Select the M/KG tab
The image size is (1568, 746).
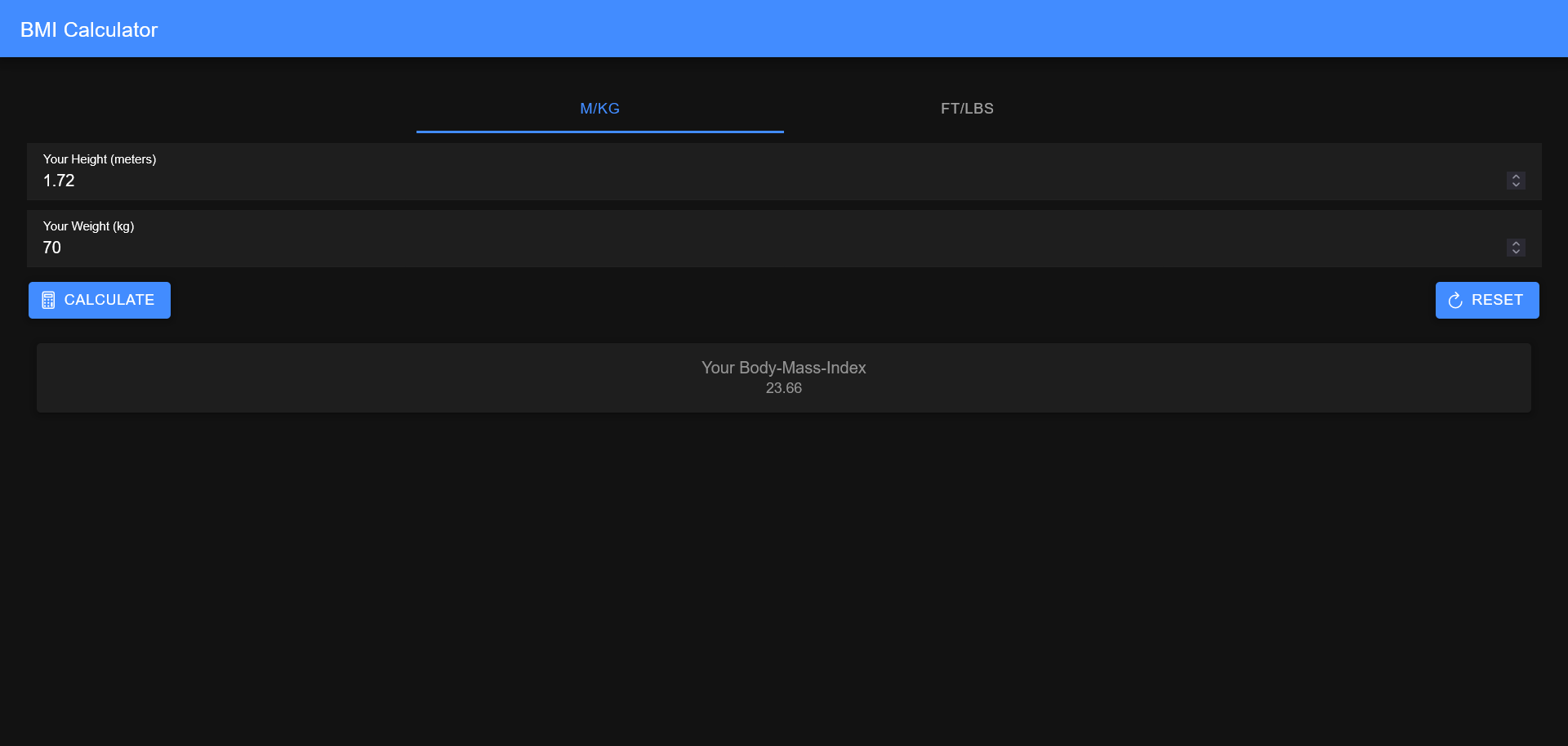(x=599, y=108)
